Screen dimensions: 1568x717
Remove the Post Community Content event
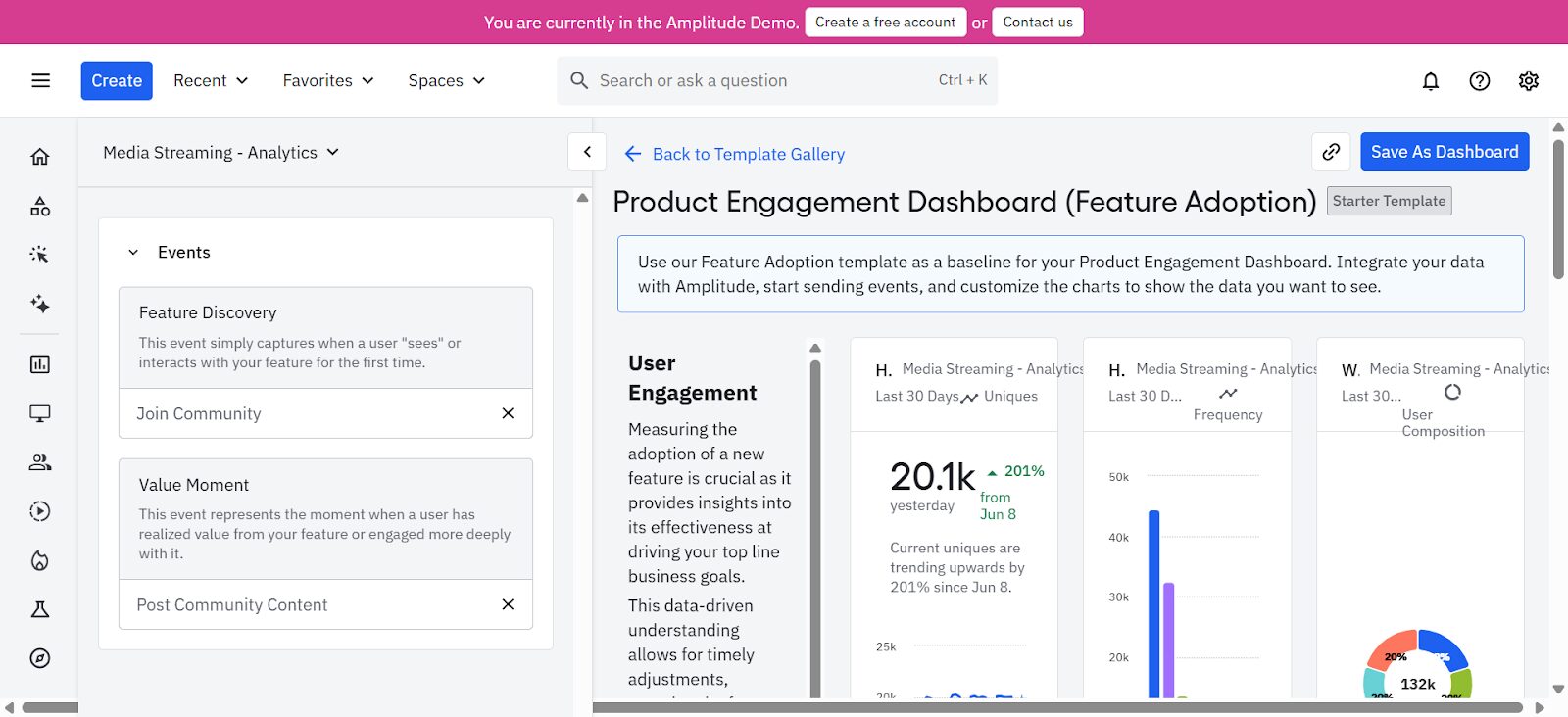pos(508,604)
